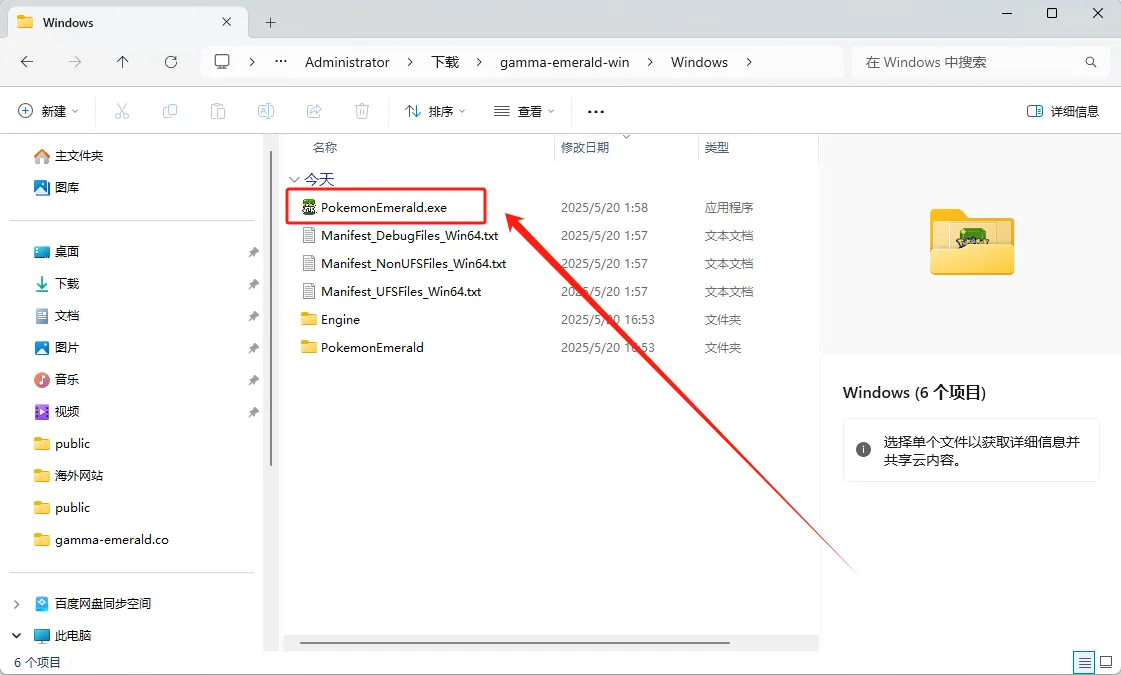Click the This PC monitor icon in address bar
The image size is (1121, 675).
point(222,62)
